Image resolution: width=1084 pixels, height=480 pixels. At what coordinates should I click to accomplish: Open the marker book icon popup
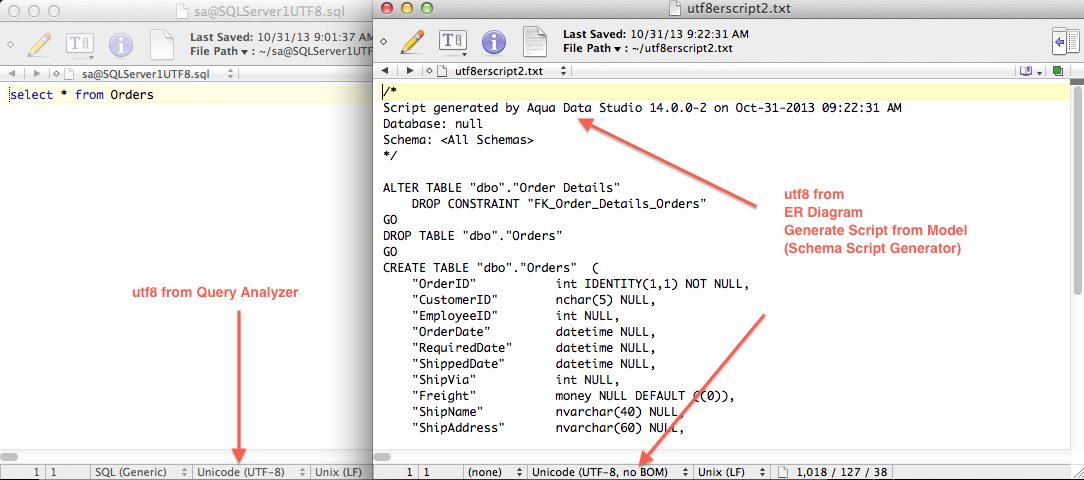(x=1029, y=71)
